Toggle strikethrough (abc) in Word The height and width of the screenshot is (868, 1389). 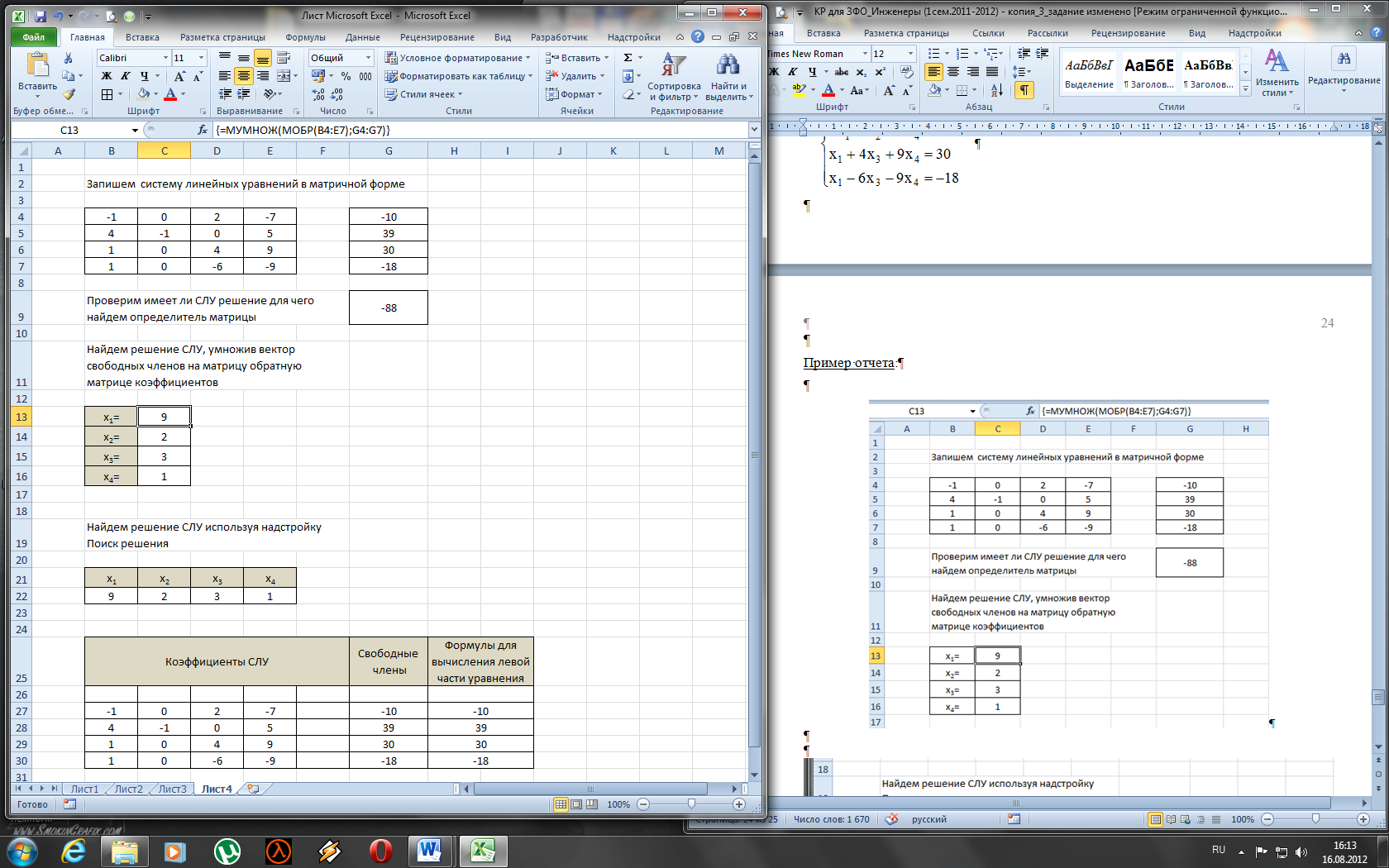point(842,72)
